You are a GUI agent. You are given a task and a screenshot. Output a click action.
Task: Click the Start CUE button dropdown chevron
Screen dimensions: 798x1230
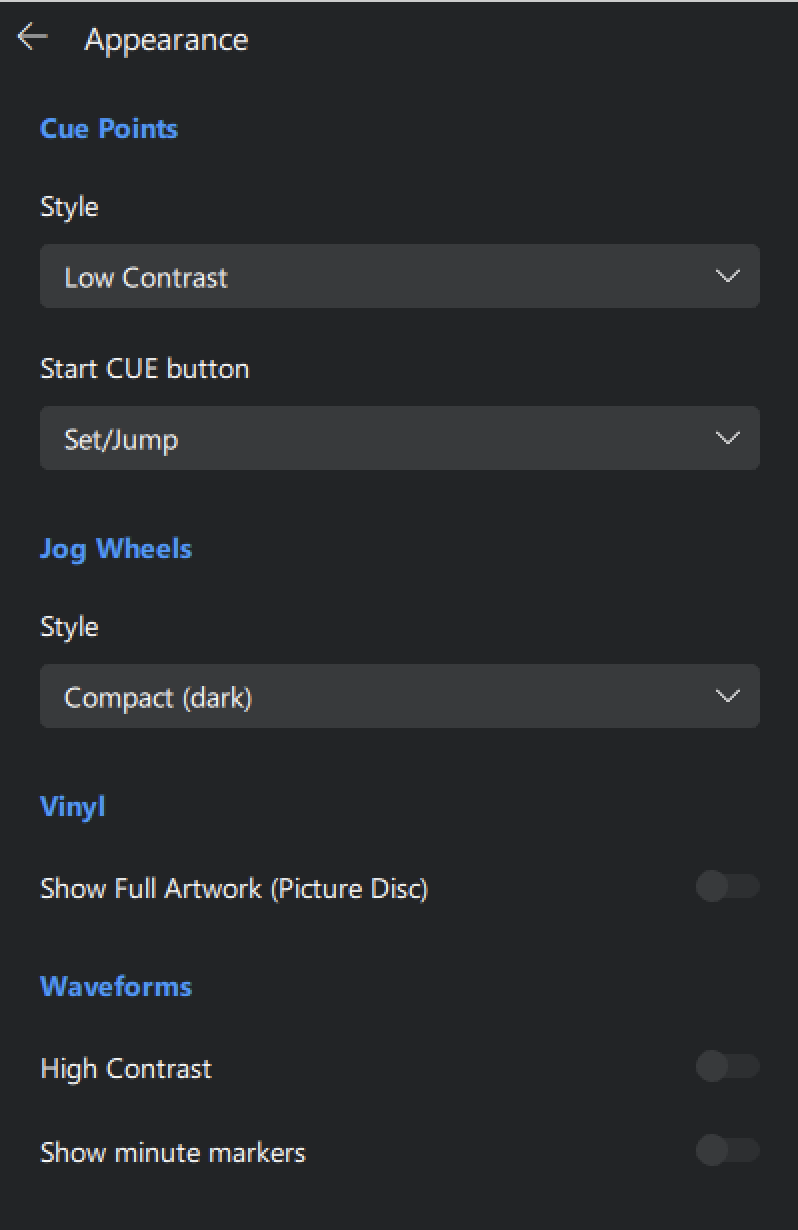coord(728,437)
